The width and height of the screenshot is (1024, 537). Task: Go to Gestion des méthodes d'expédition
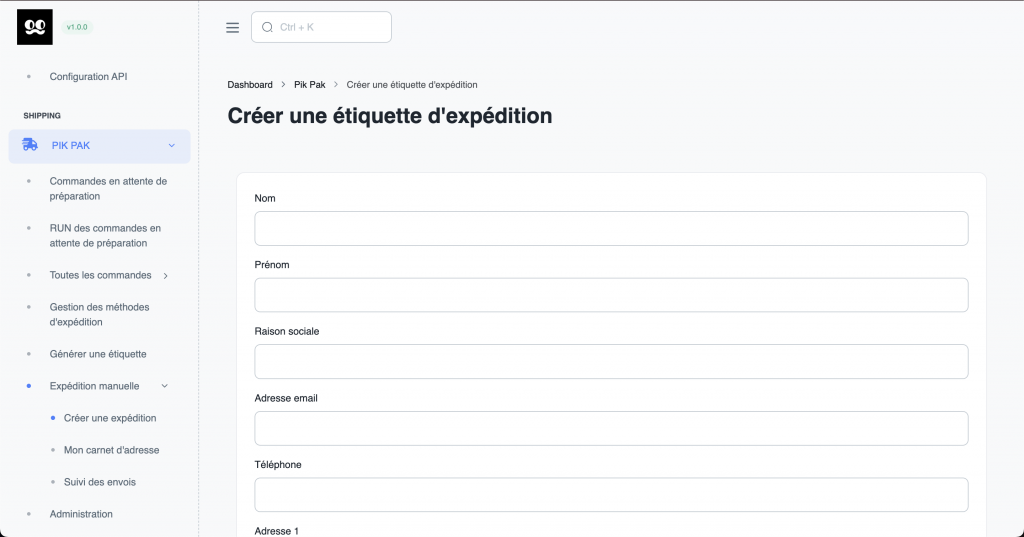pos(99,314)
